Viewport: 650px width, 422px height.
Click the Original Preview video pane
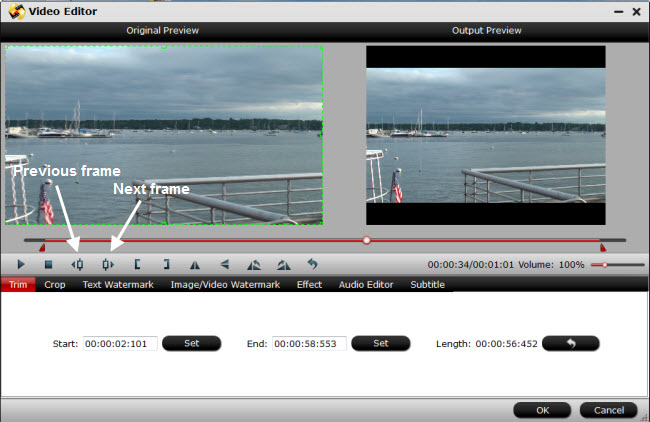pos(164,135)
